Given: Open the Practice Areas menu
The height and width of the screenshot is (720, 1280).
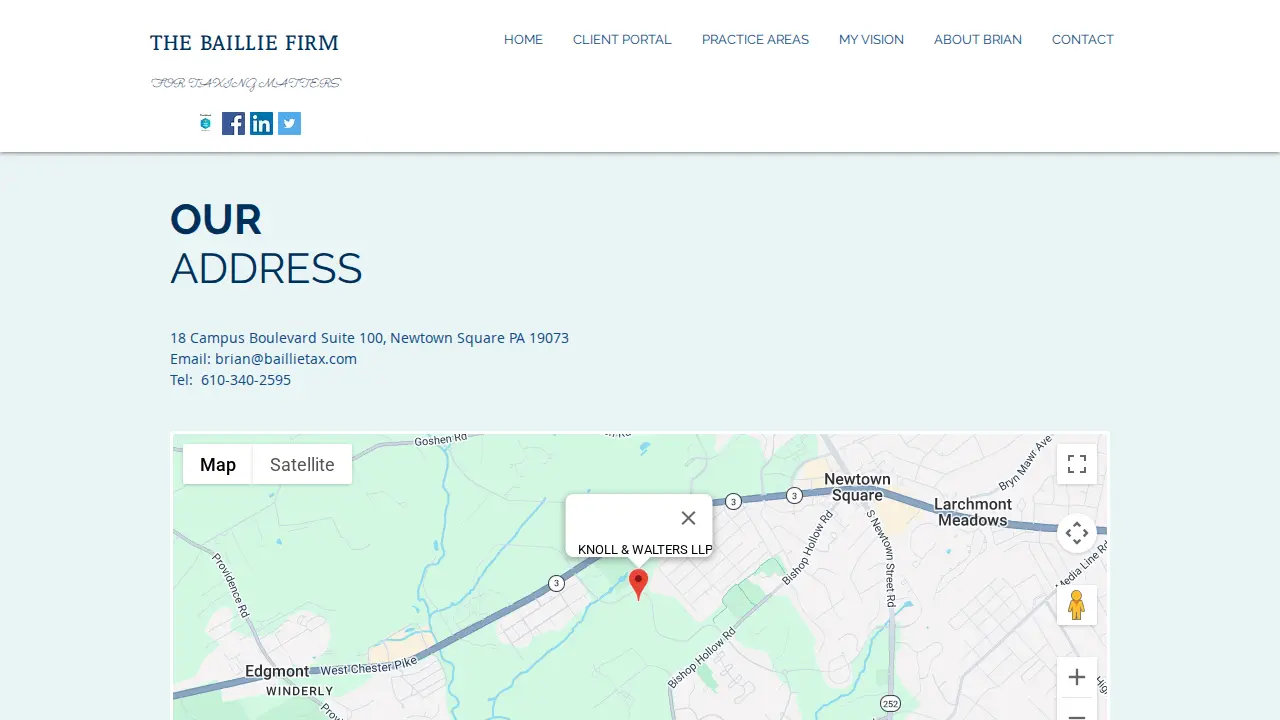Looking at the screenshot, I should click(x=755, y=40).
